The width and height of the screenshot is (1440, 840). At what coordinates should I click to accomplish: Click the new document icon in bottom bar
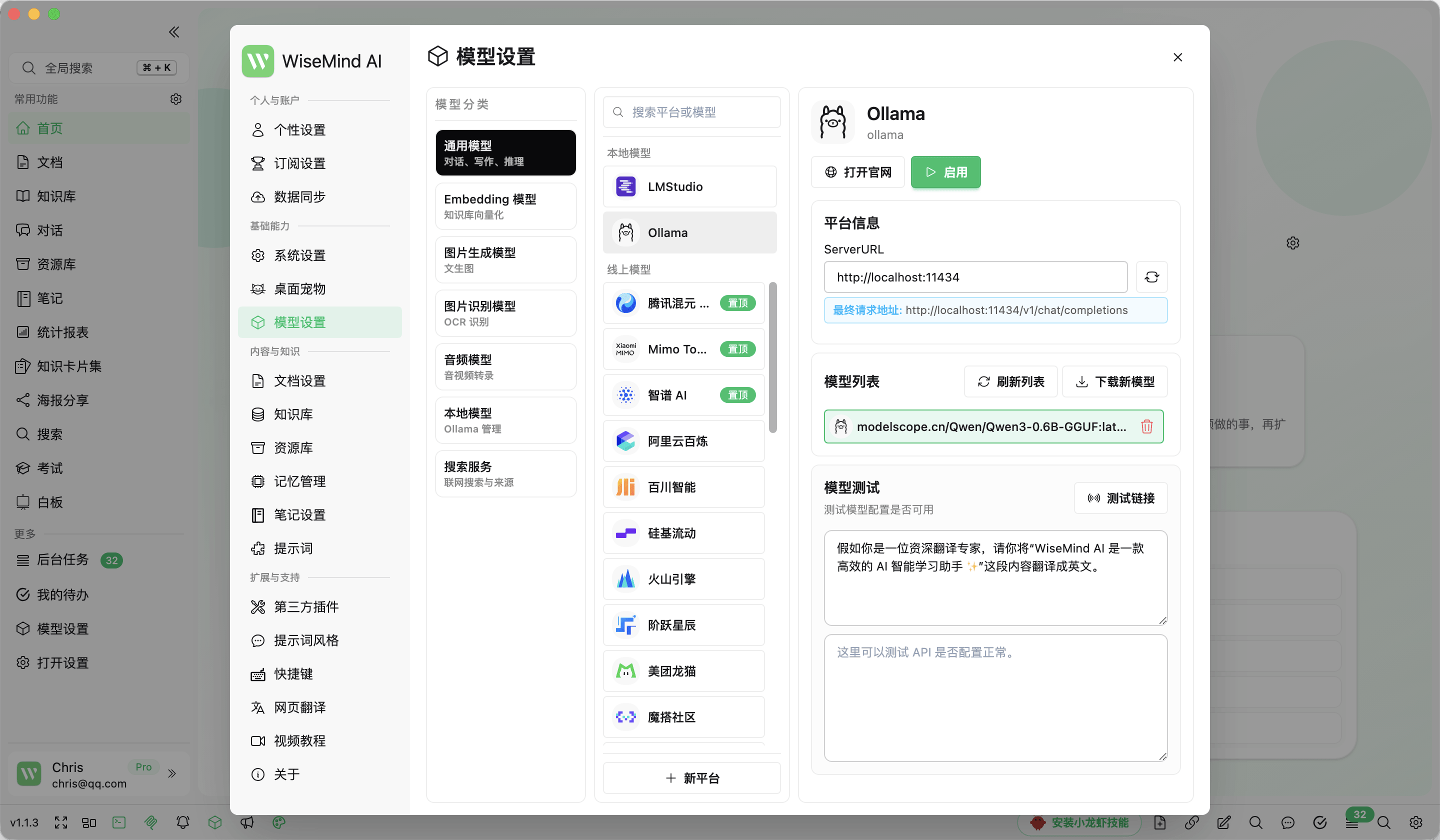tap(1159, 822)
